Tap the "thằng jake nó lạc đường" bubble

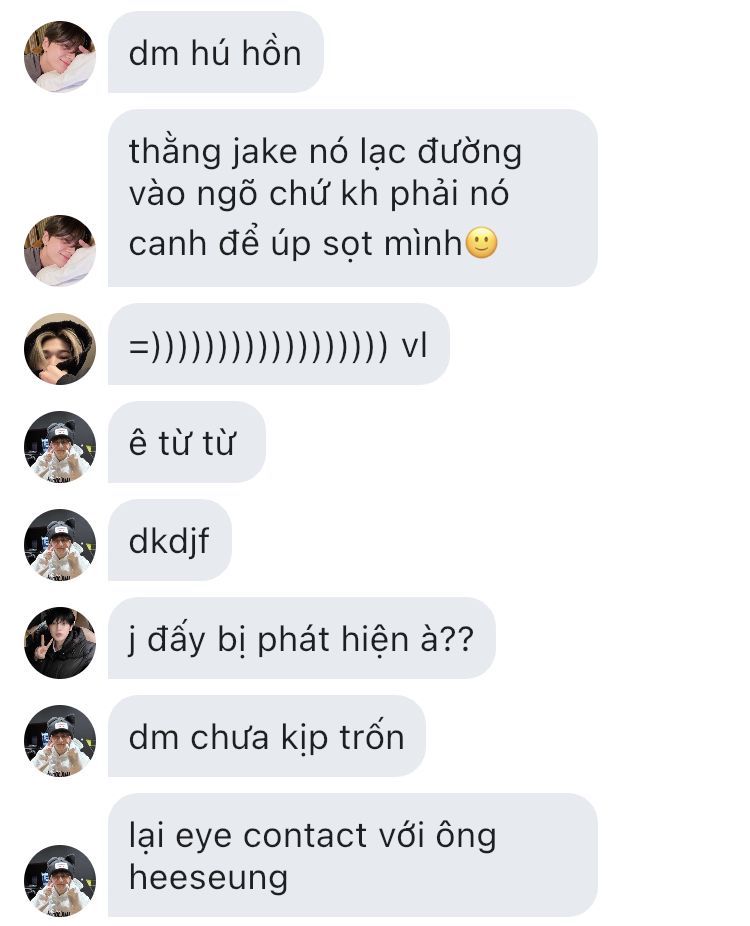click(x=353, y=198)
